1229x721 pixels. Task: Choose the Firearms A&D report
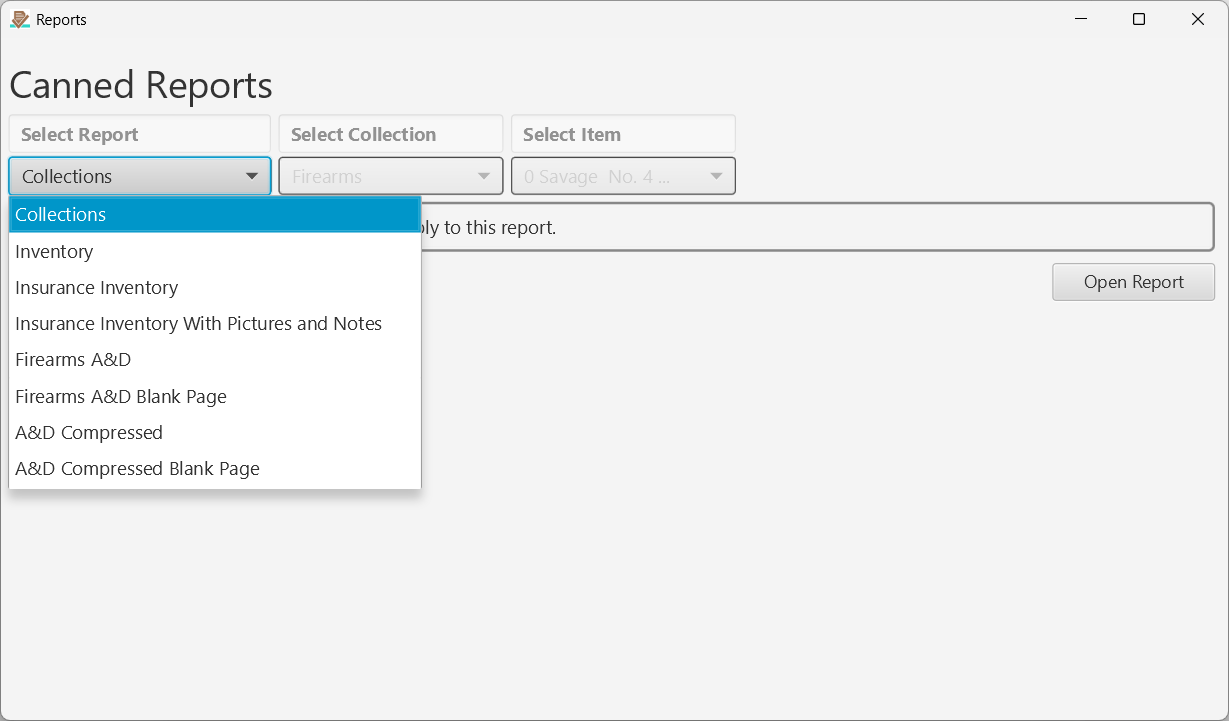coord(215,359)
